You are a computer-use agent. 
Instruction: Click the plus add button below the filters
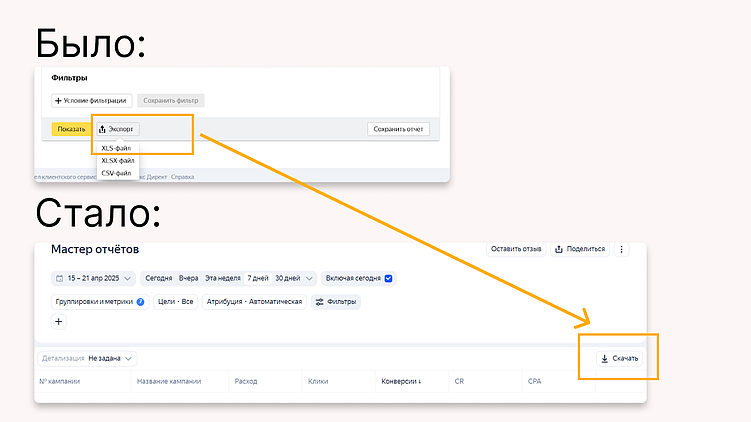[58, 321]
